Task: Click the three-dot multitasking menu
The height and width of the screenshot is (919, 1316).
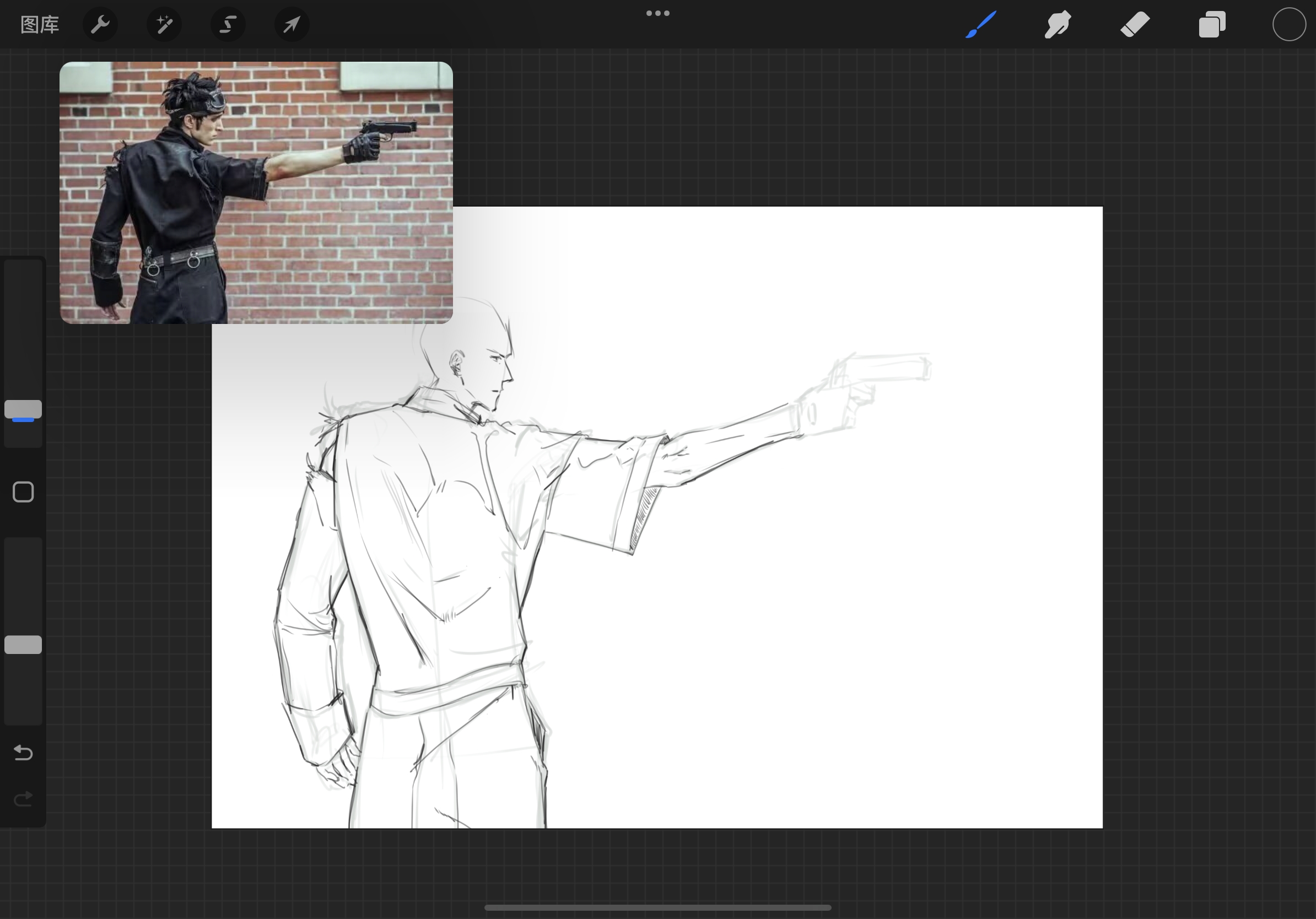Action: point(657,13)
